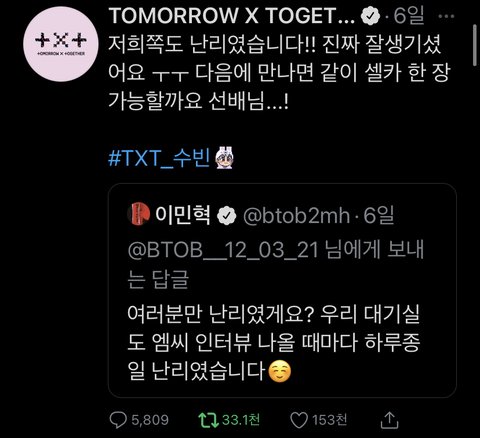Open the three-dot more options menu
480x438 pixels.
pyautogui.click(x=447, y=16)
